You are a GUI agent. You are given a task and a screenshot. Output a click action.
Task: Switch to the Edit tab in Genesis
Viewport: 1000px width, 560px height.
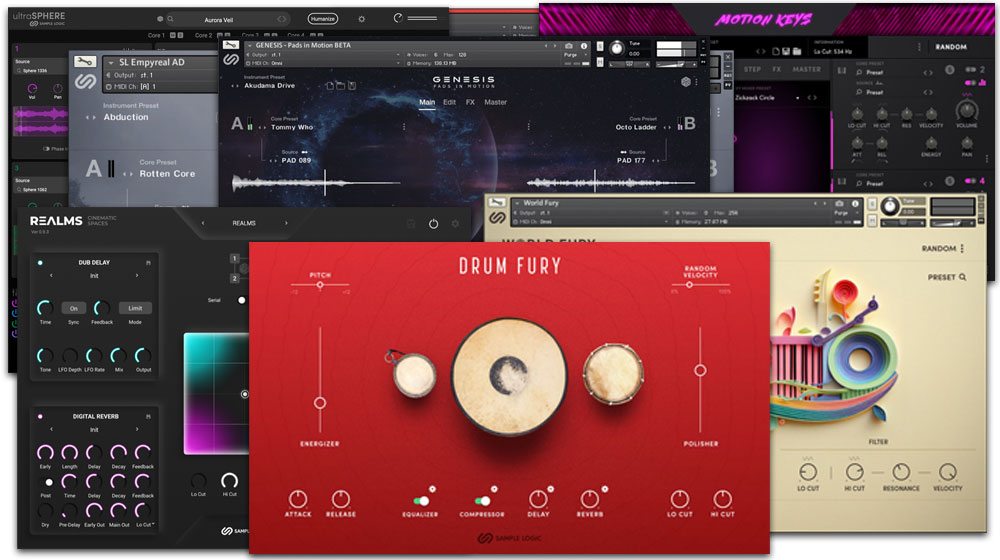click(x=450, y=102)
